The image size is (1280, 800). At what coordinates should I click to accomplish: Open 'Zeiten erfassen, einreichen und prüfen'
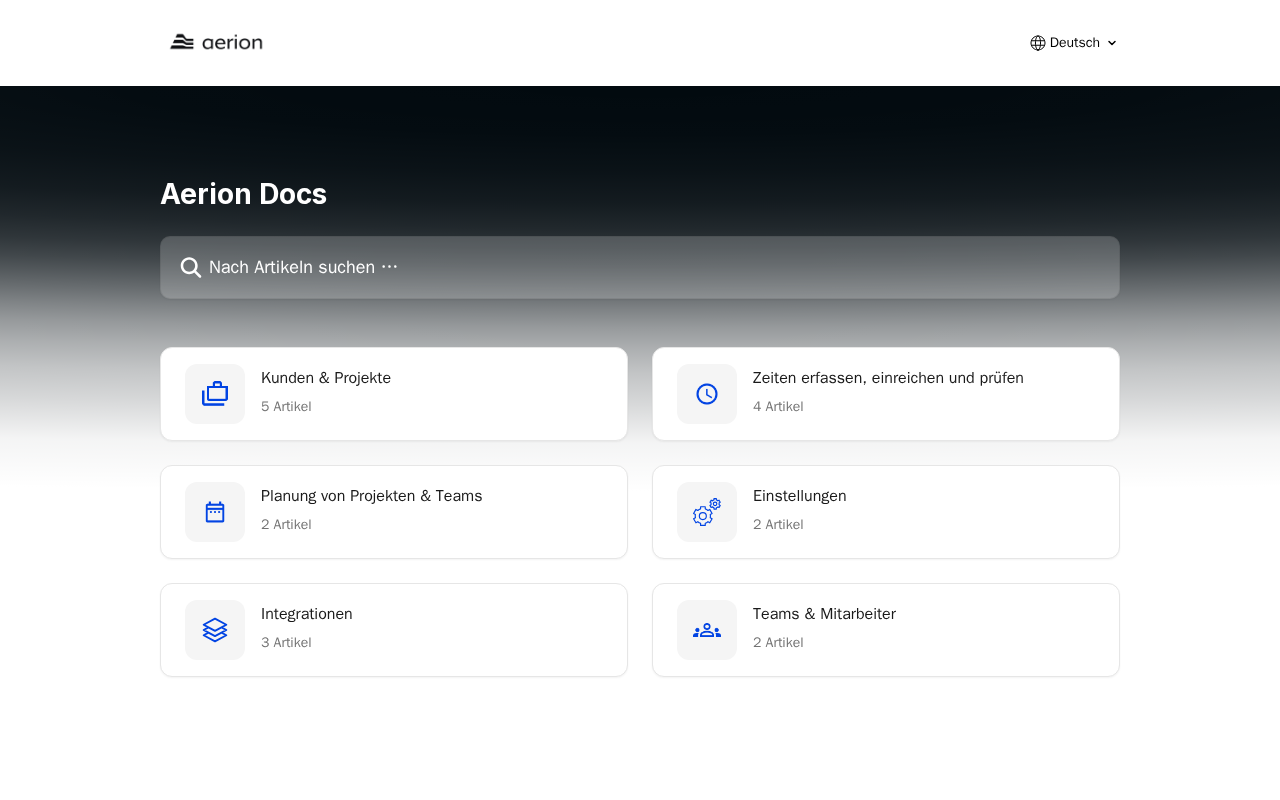click(x=888, y=378)
